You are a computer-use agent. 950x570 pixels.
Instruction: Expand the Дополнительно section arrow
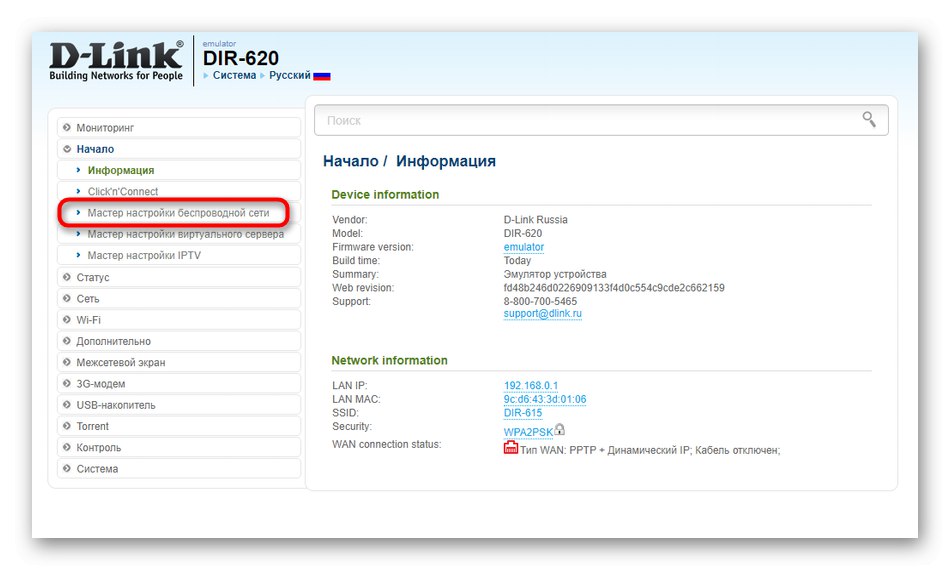[x=67, y=340]
